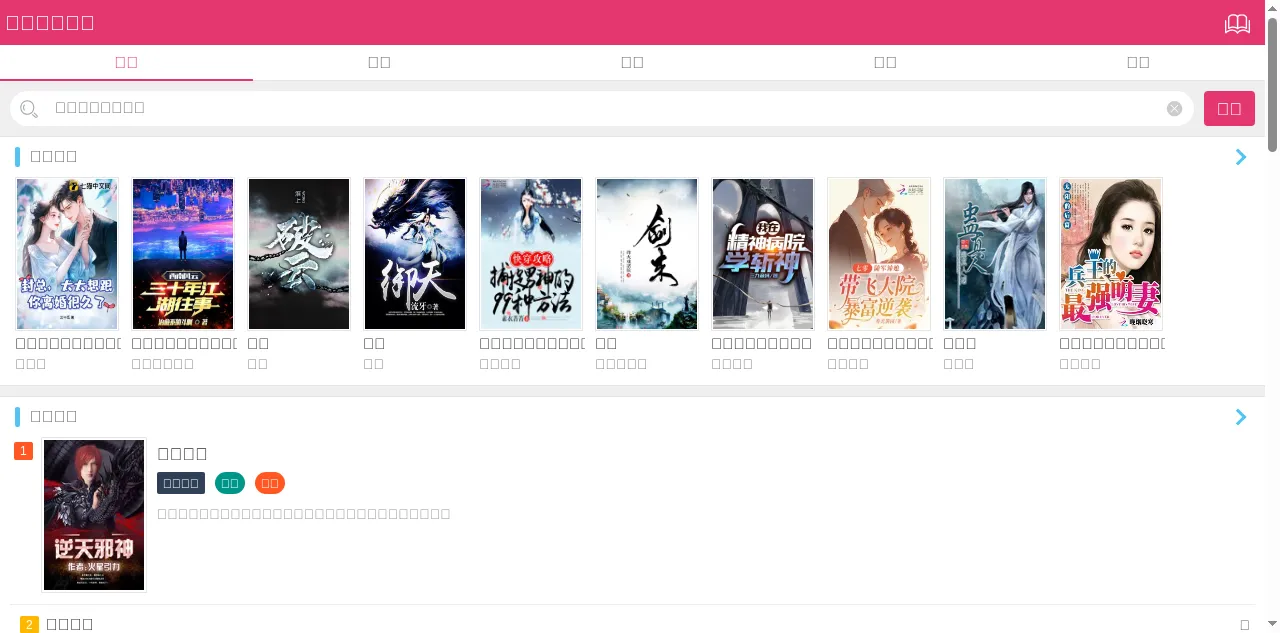Click the small icon right of rank 2 row
1280x633 pixels.
(x=1244, y=625)
